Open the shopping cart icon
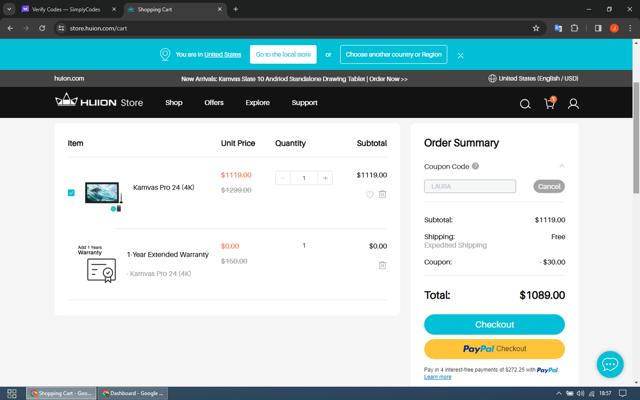Viewport: 640px width, 400px height. pyautogui.click(x=549, y=104)
